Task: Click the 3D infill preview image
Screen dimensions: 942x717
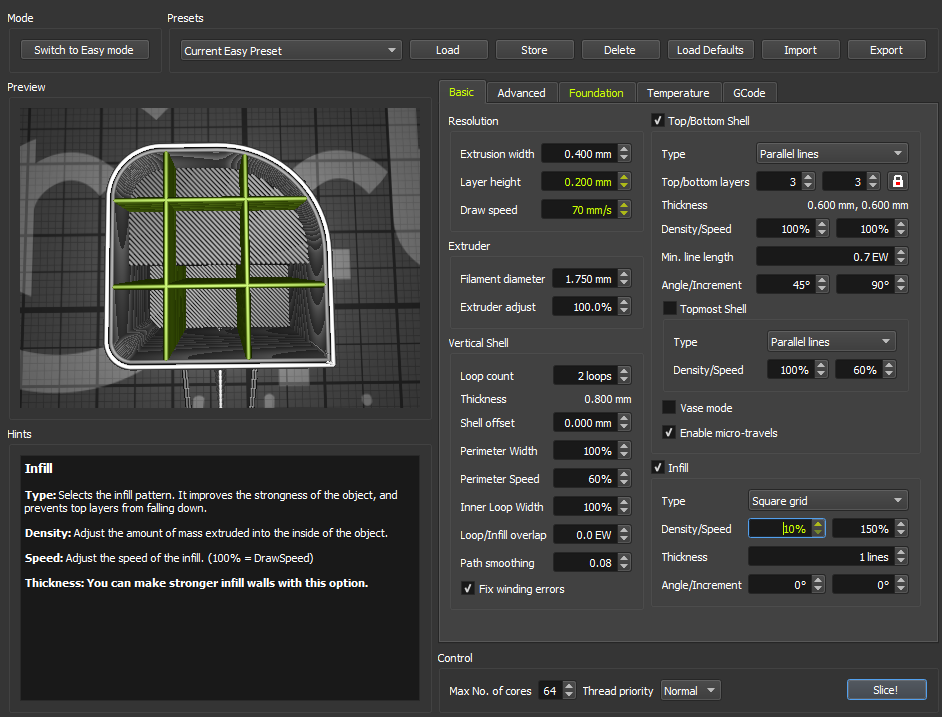Action: (218, 257)
